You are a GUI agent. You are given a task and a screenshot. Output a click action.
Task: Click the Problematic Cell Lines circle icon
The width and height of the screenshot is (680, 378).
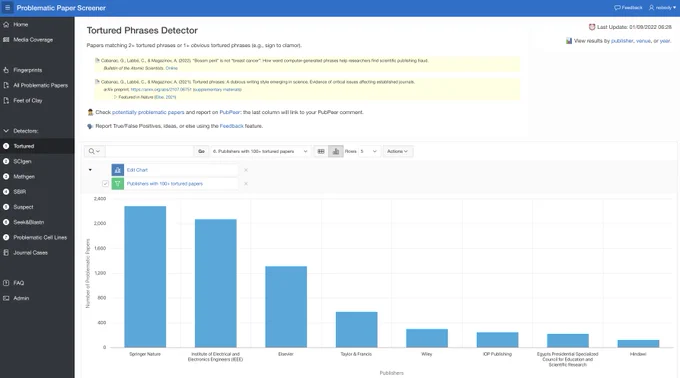pos(6,238)
